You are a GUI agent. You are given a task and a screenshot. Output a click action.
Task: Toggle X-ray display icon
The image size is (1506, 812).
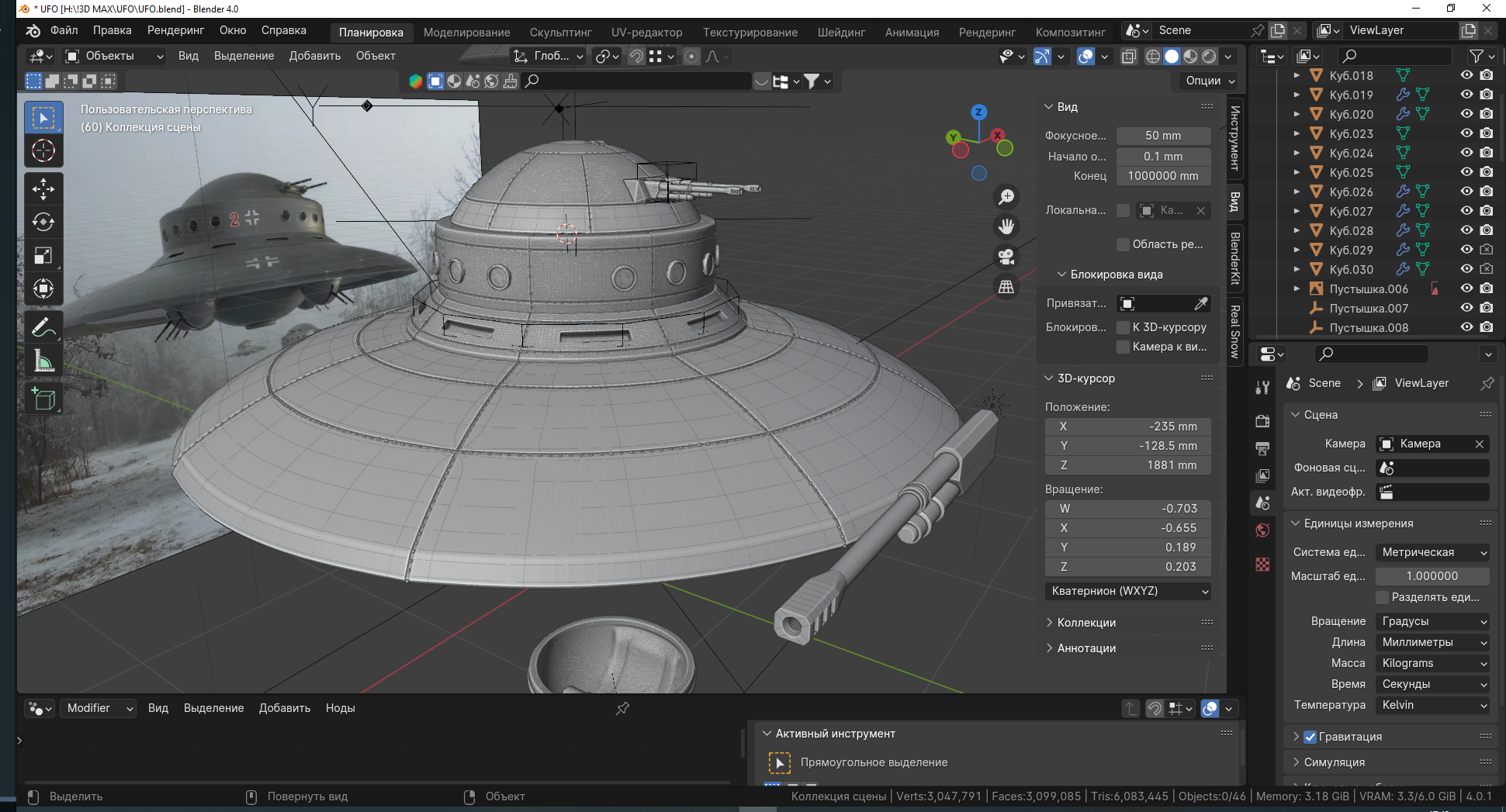tap(1129, 57)
